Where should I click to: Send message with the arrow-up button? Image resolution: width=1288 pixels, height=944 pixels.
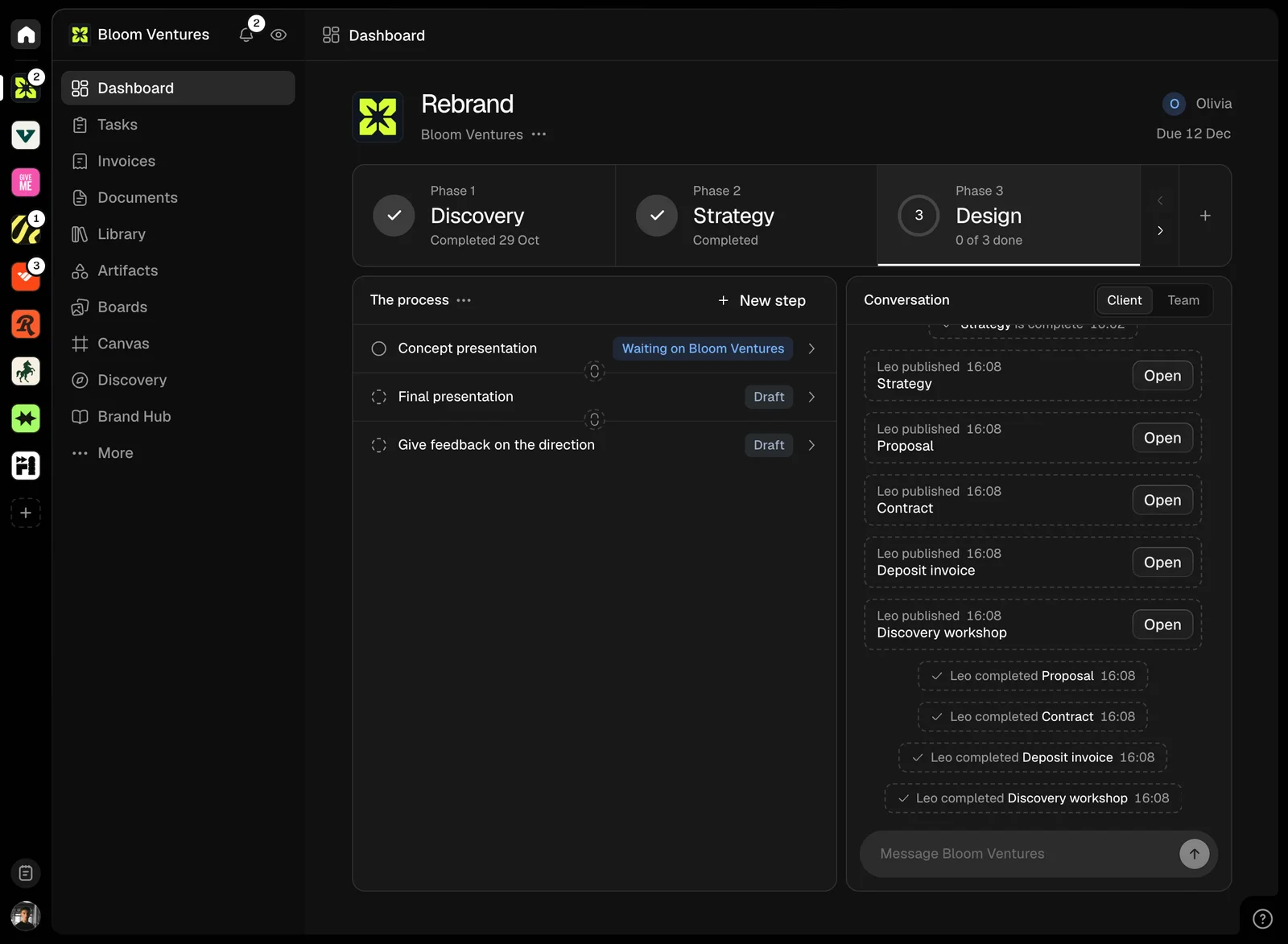1195,854
